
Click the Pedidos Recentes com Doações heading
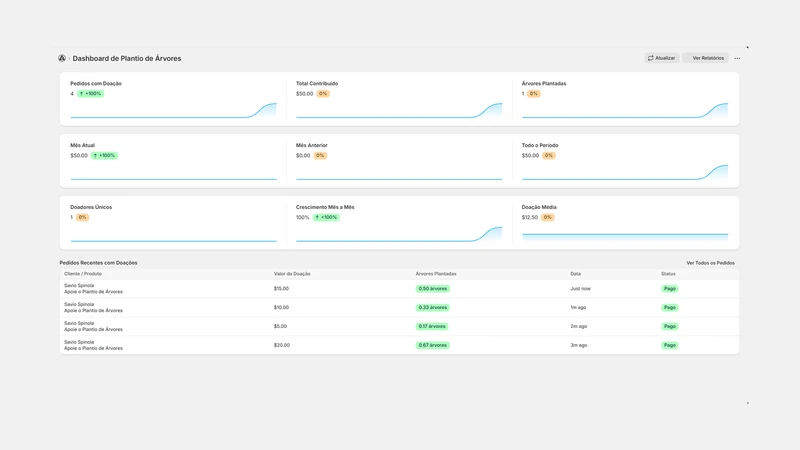coord(98,263)
